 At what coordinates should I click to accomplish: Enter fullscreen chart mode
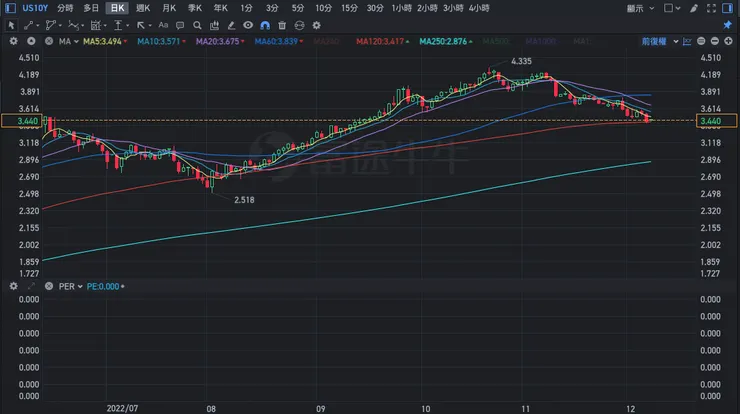pos(711,8)
